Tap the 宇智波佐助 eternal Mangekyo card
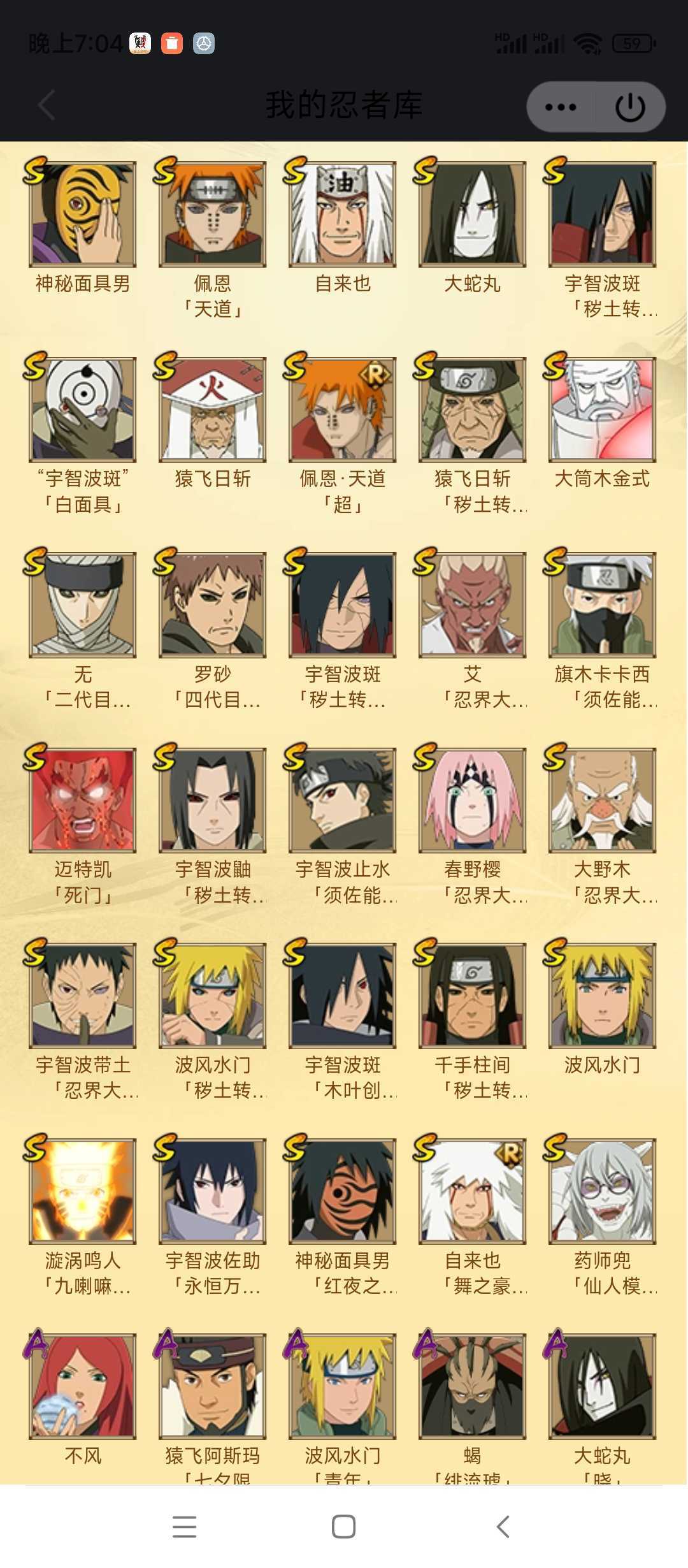This screenshot has height=1568, width=688. (x=213, y=1191)
